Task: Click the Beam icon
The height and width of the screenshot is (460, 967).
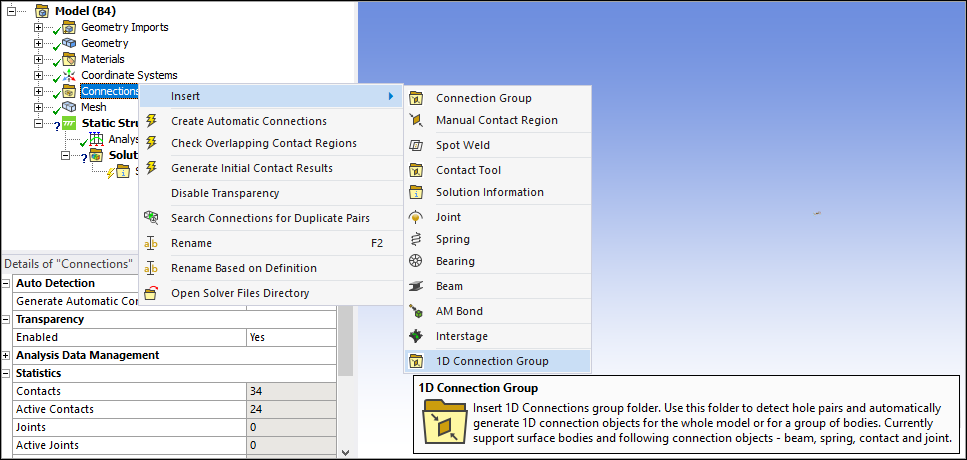Action: click(416, 286)
